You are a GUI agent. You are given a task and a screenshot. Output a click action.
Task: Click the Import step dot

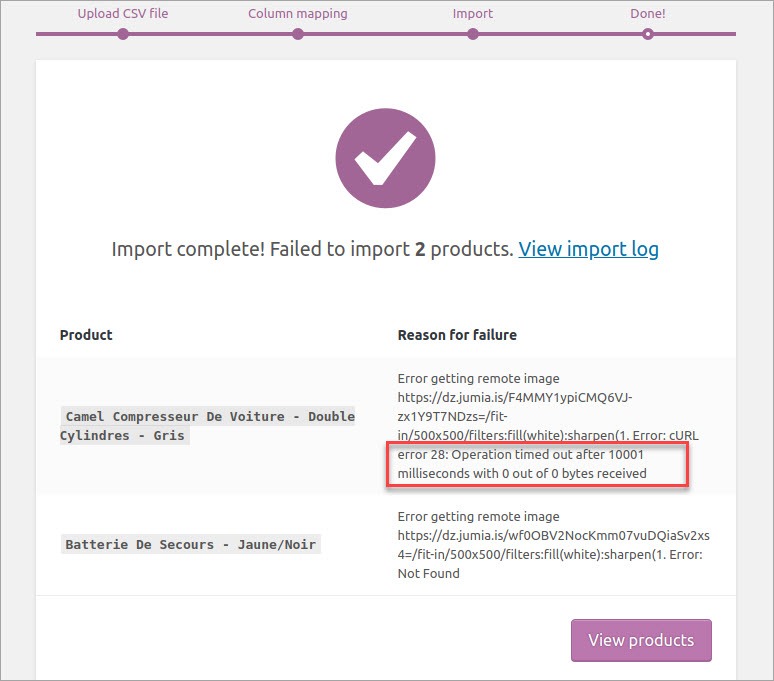(473, 34)
